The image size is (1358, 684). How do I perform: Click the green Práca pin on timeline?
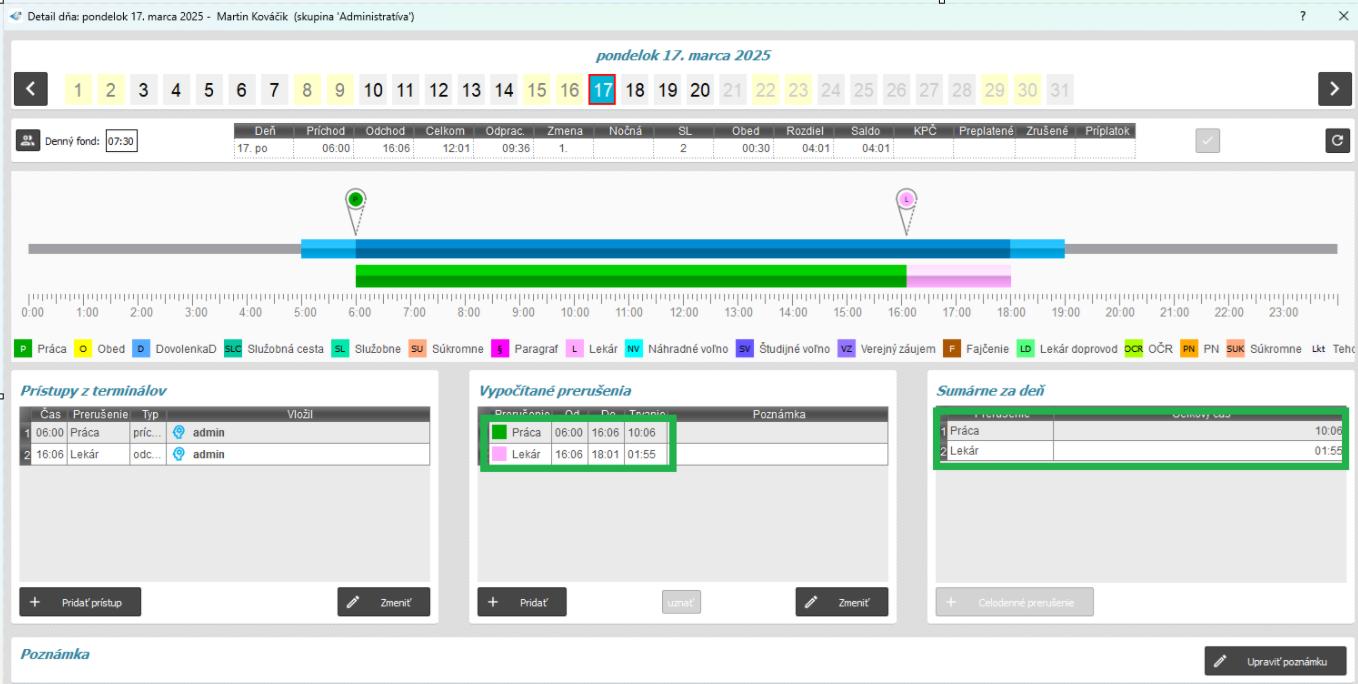(355, 198)
